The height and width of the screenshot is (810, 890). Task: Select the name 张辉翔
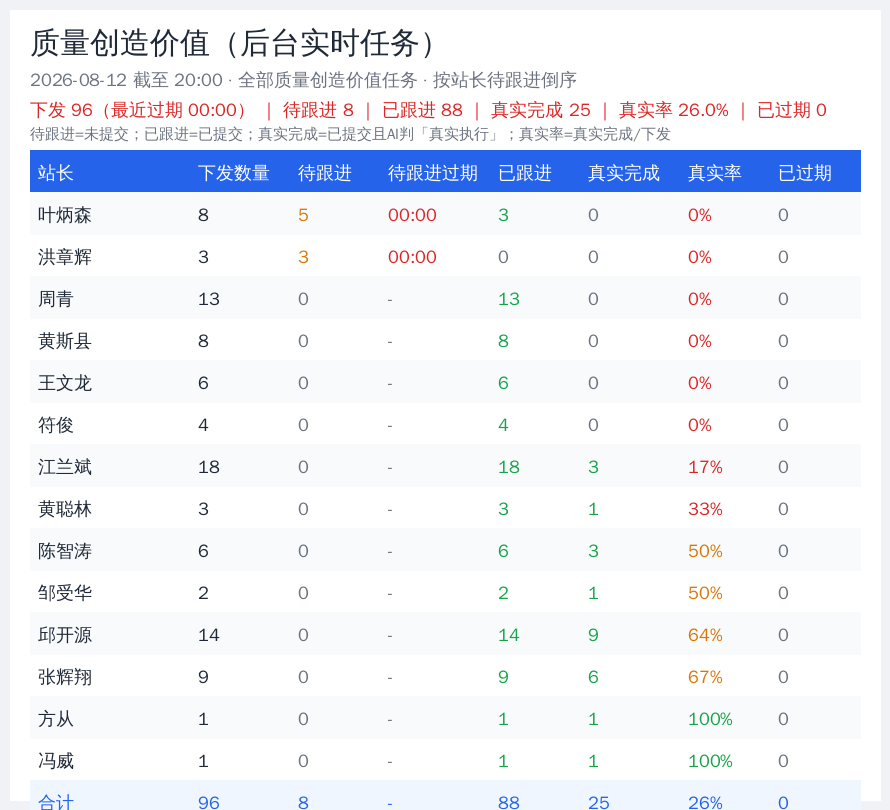click(x=65, y=677)
